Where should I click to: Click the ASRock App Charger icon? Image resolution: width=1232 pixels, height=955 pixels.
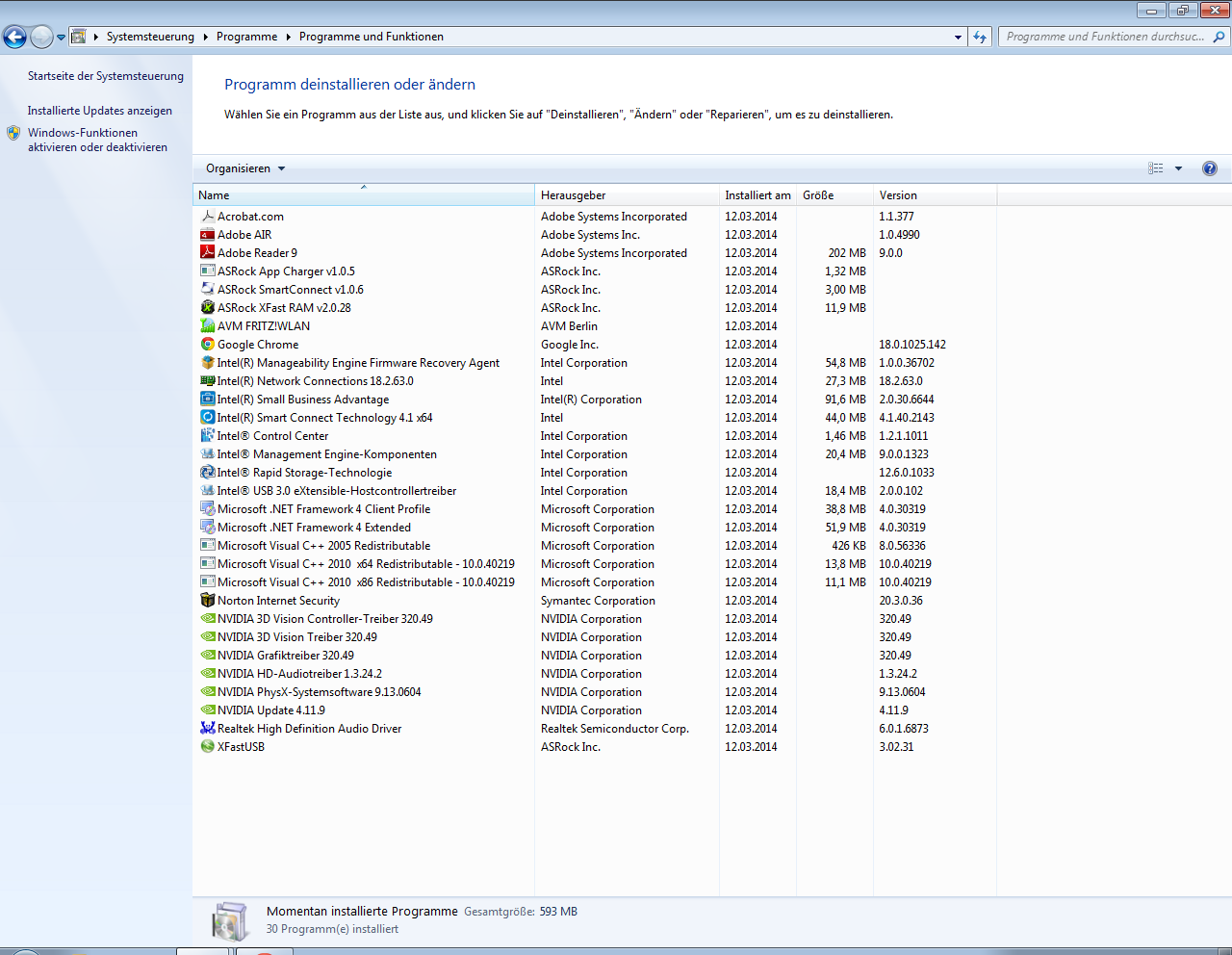[x=207, y=271]
